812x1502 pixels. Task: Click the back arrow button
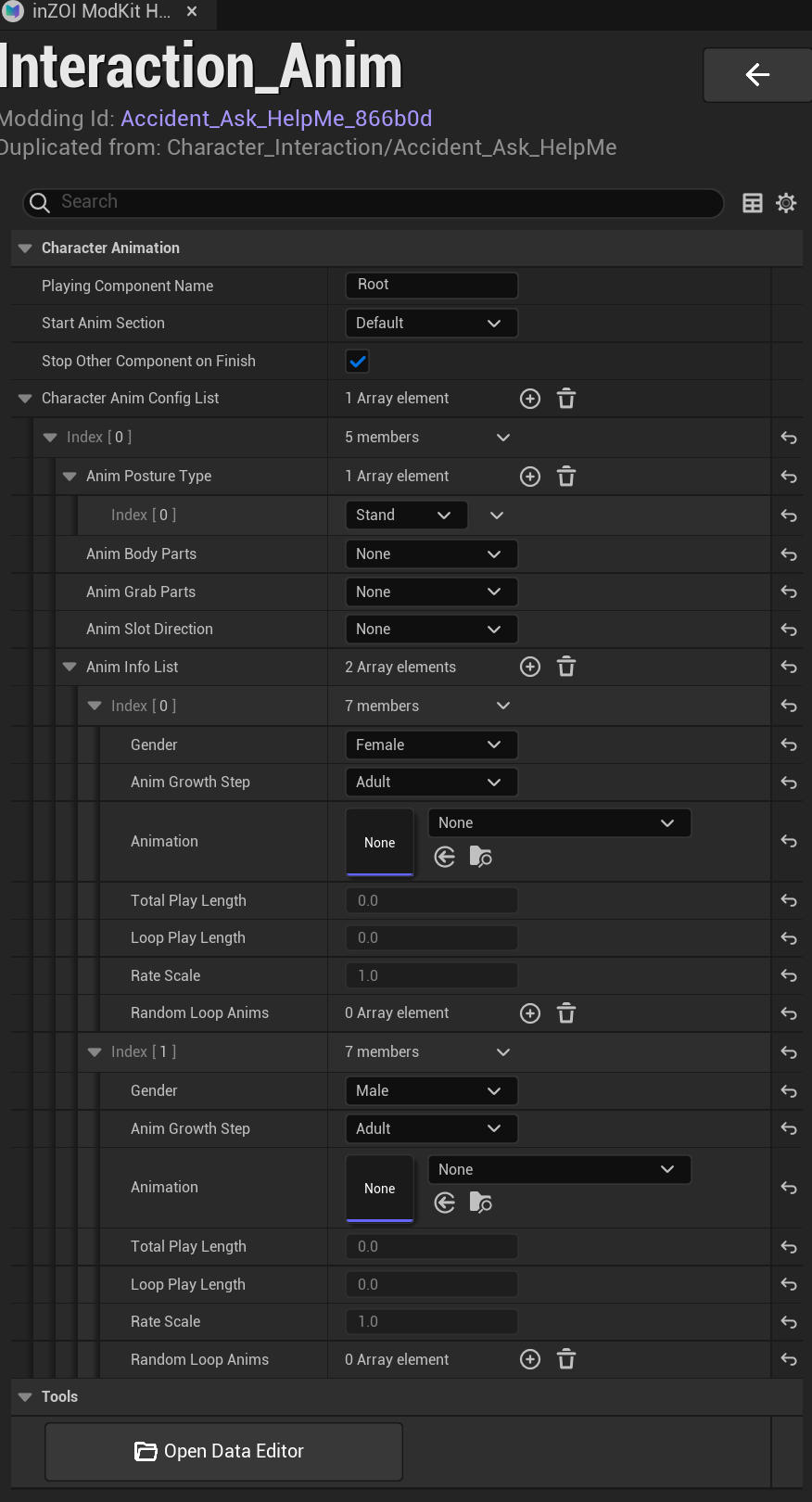tap(757, 74)
